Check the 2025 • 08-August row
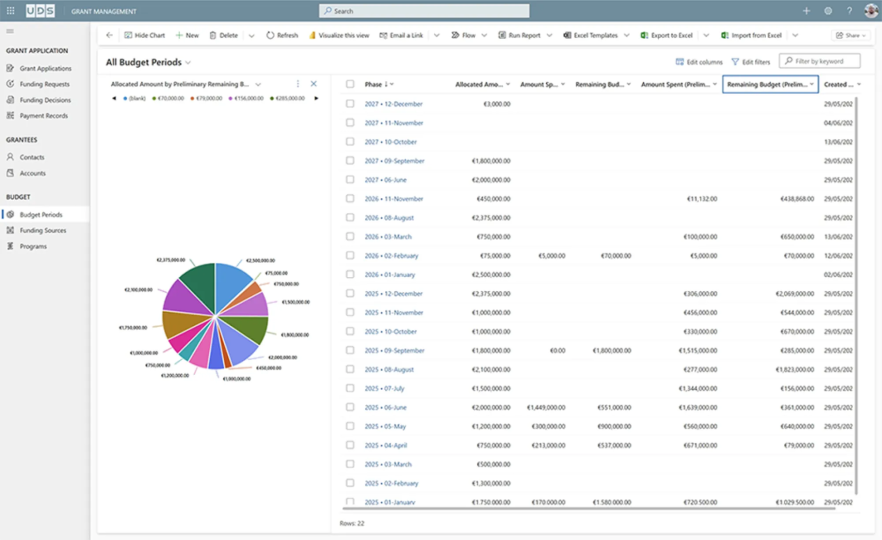882x540 pixels. tap(350, 369)
